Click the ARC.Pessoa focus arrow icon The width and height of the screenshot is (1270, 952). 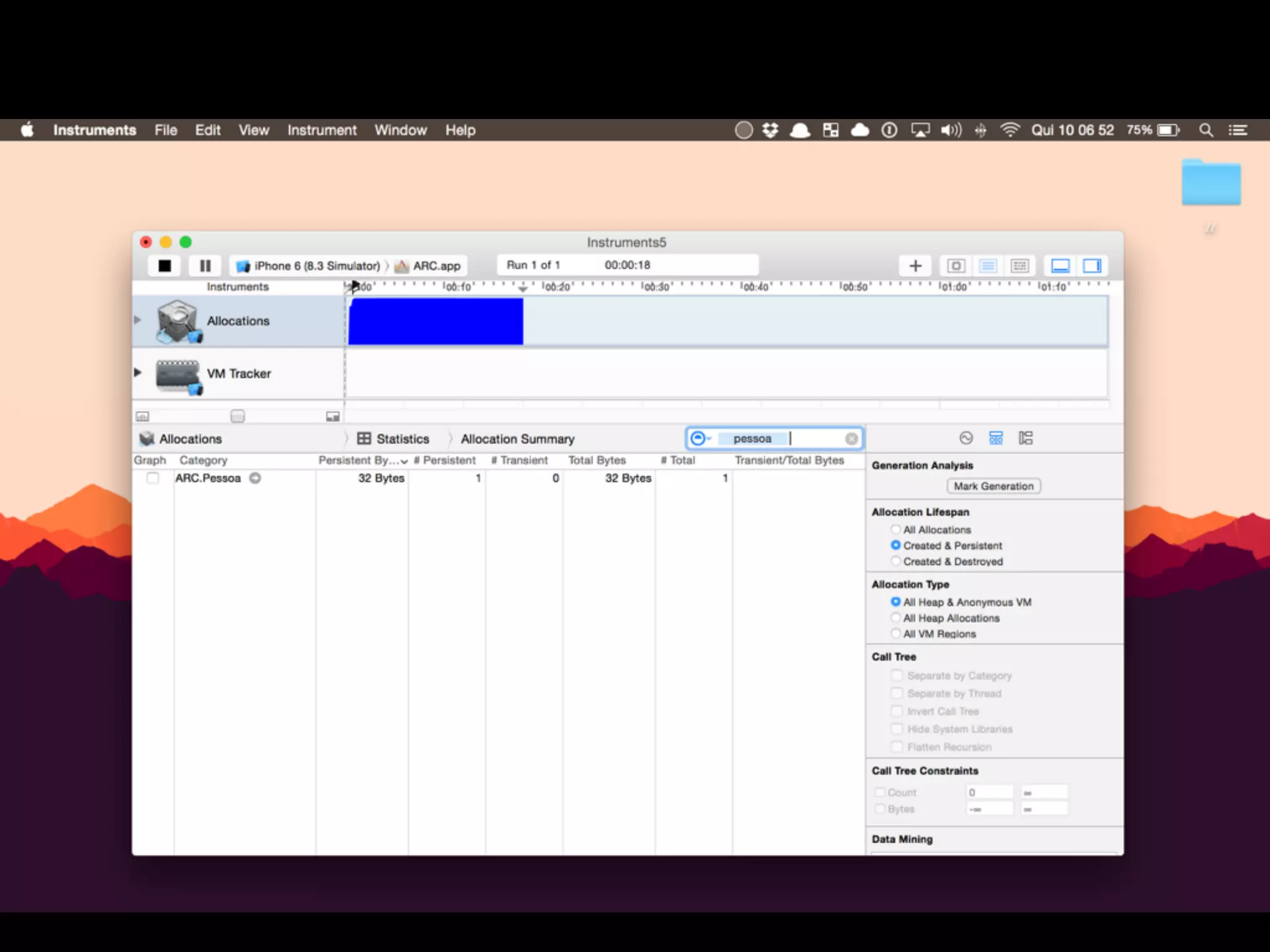tap(255, 478)
